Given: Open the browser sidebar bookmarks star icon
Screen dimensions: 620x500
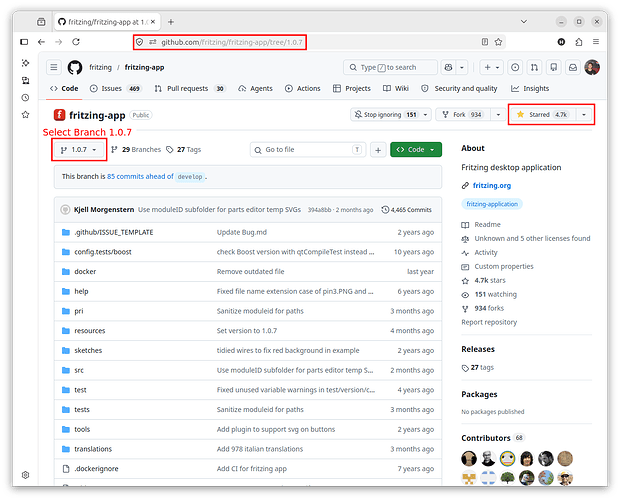Looking at the screenshot, I should tap(25, 115).
